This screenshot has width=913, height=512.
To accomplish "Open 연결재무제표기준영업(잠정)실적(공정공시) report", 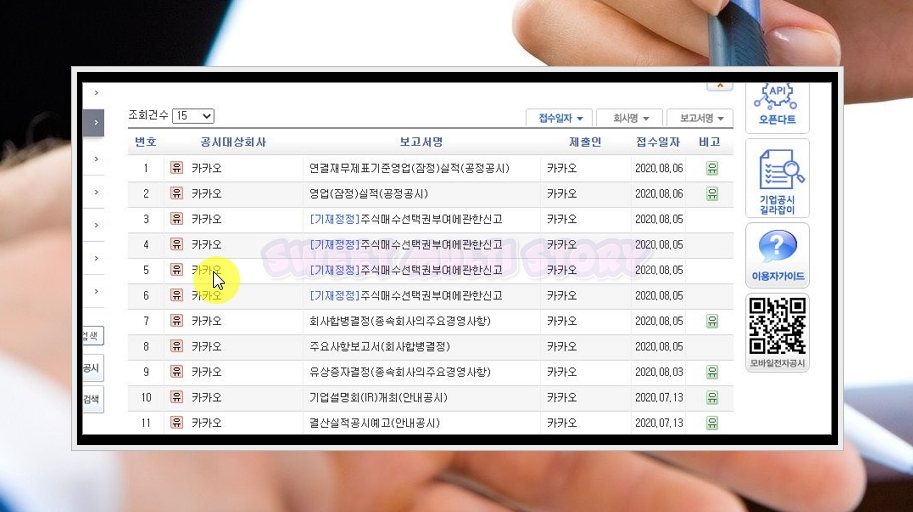I will pos(409,168).
